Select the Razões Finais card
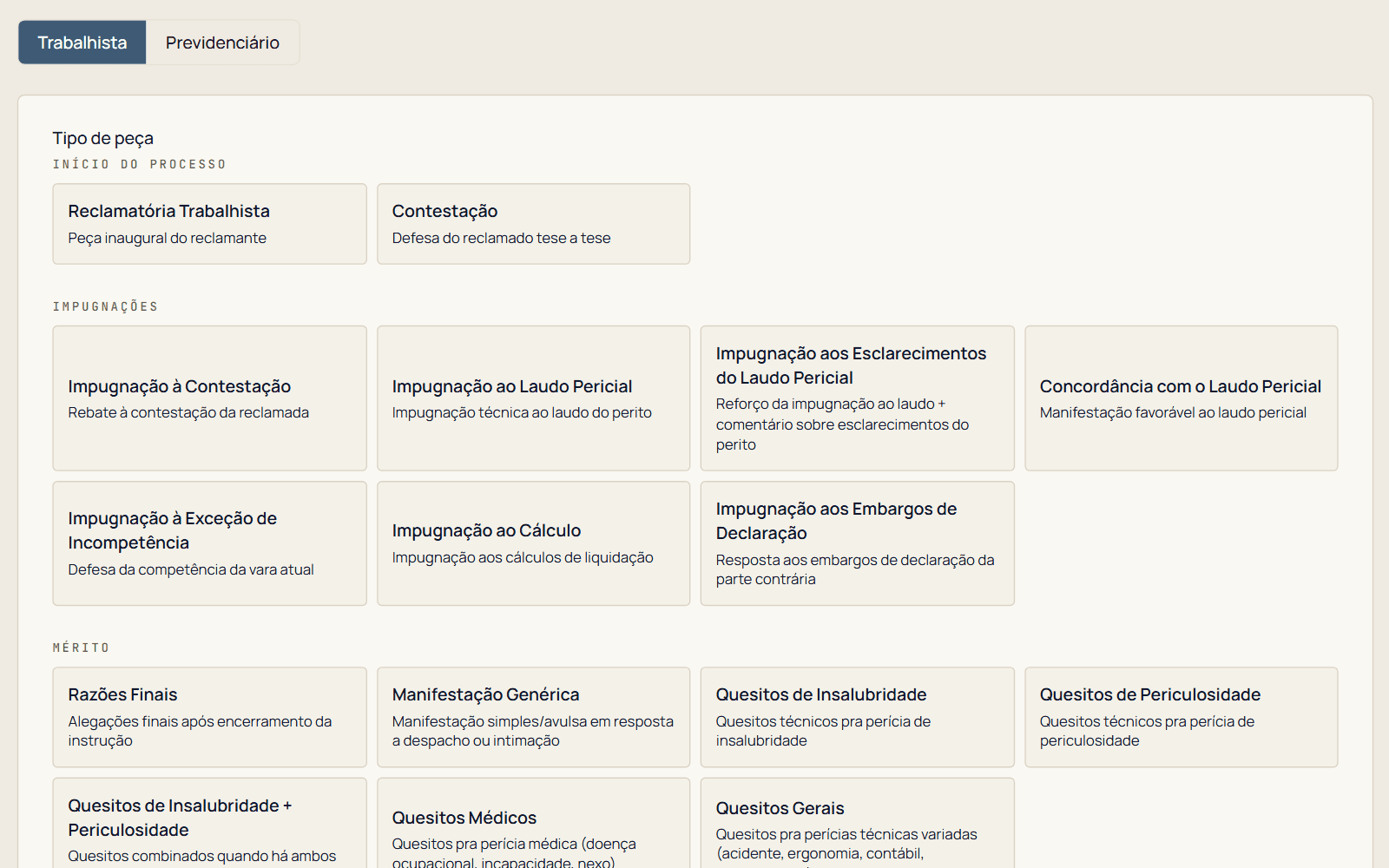1389x868 pixels. point(209,717)
